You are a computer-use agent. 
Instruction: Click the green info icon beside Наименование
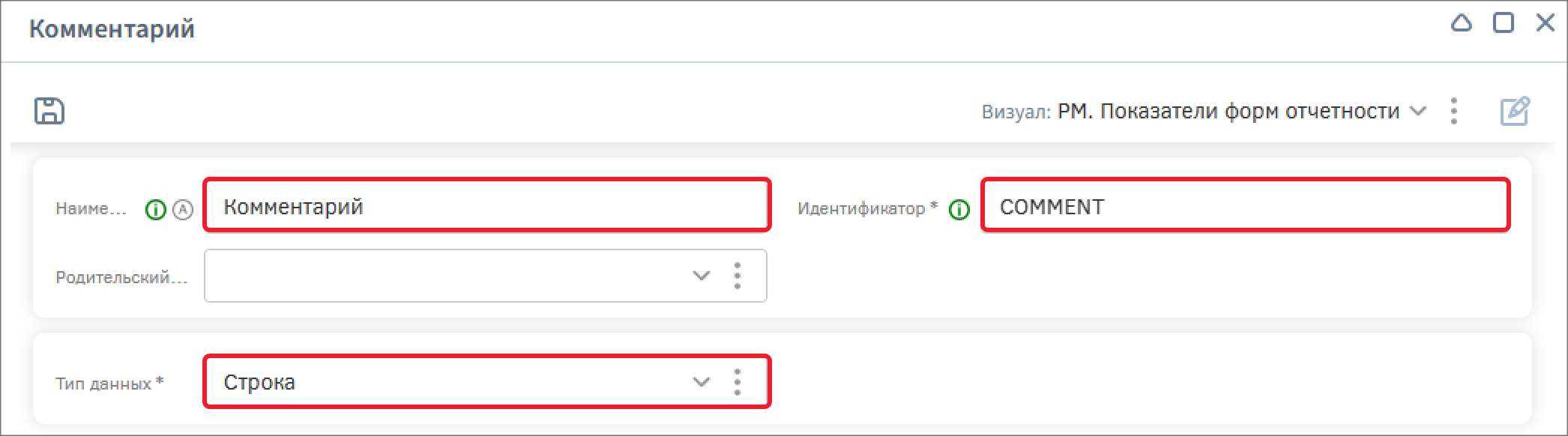[x=155, y=210]
